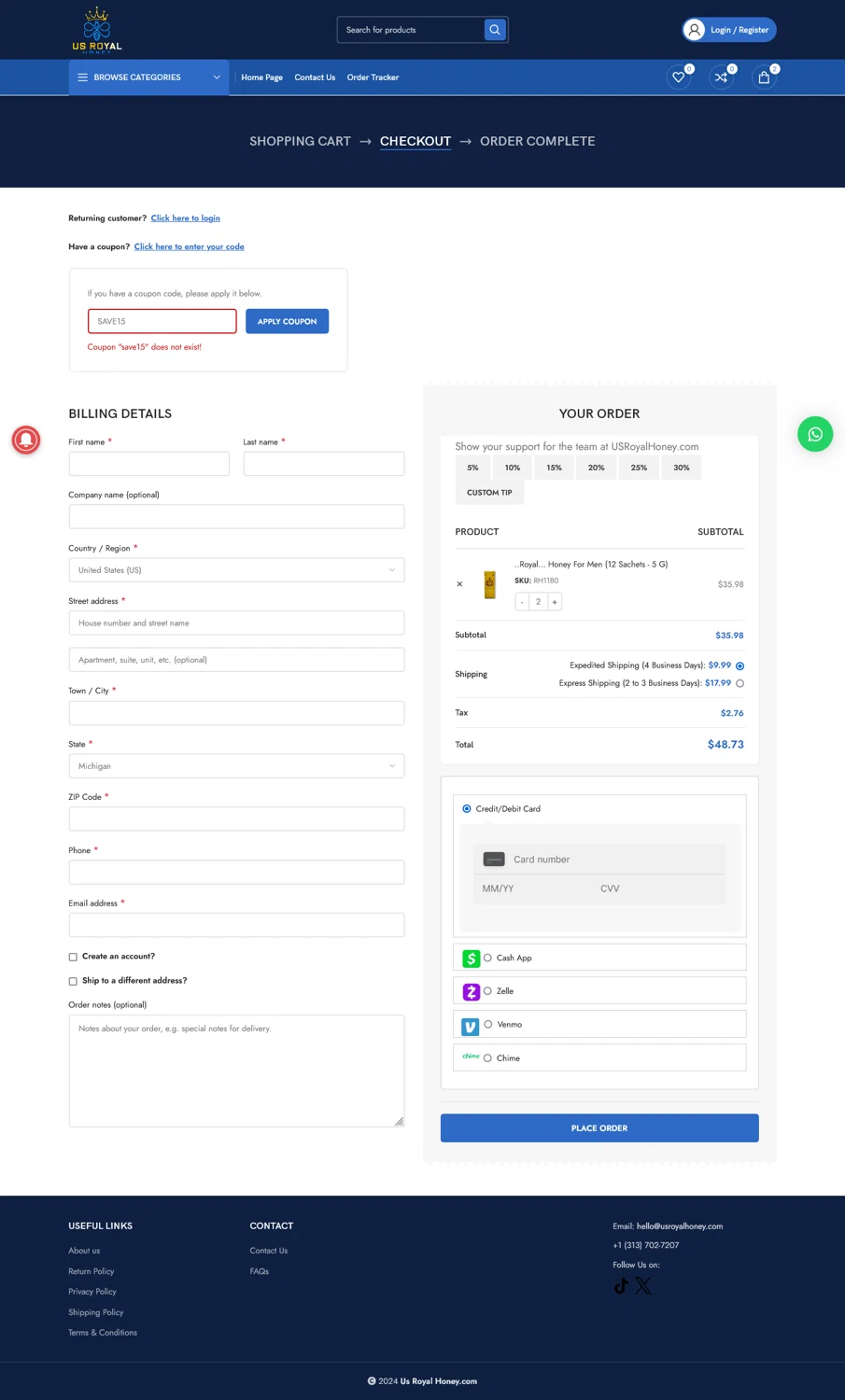Click the Cash App logo icon
This screenshot has width=845, height=1400.
[x=472, y=958]
